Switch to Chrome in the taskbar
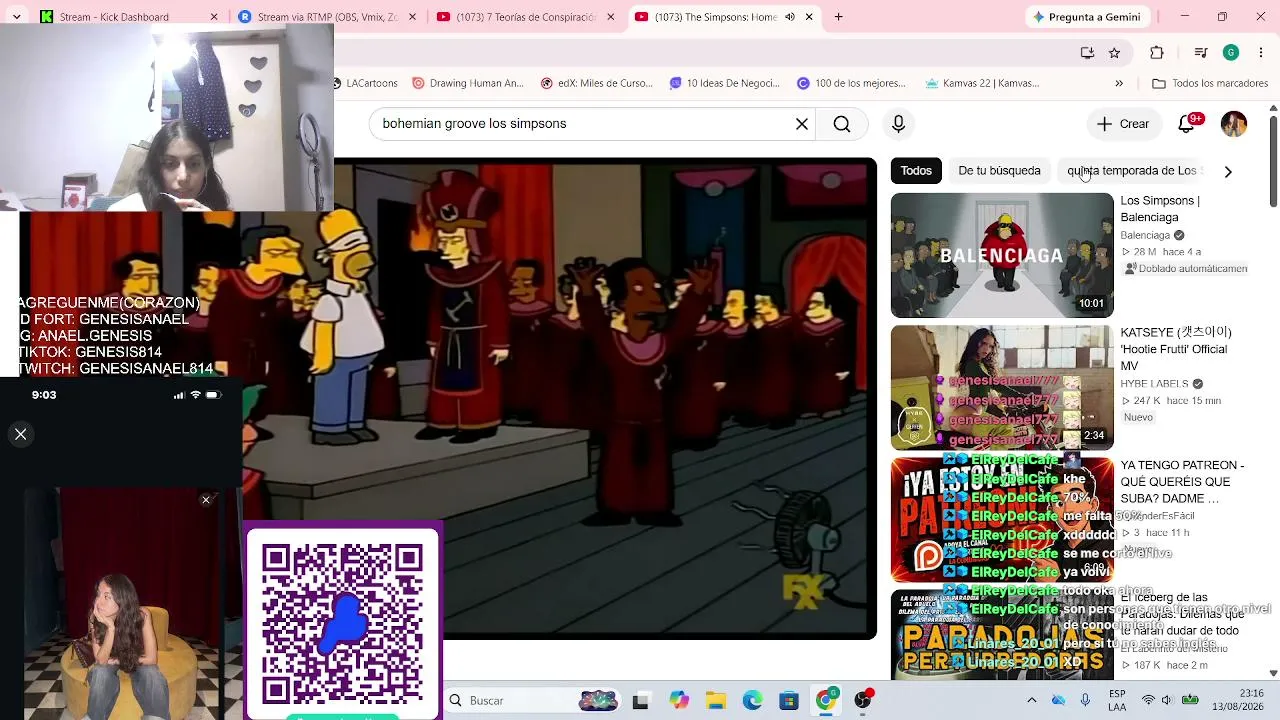Screen dimensions: 1280x720 click(x=826, y=701)
